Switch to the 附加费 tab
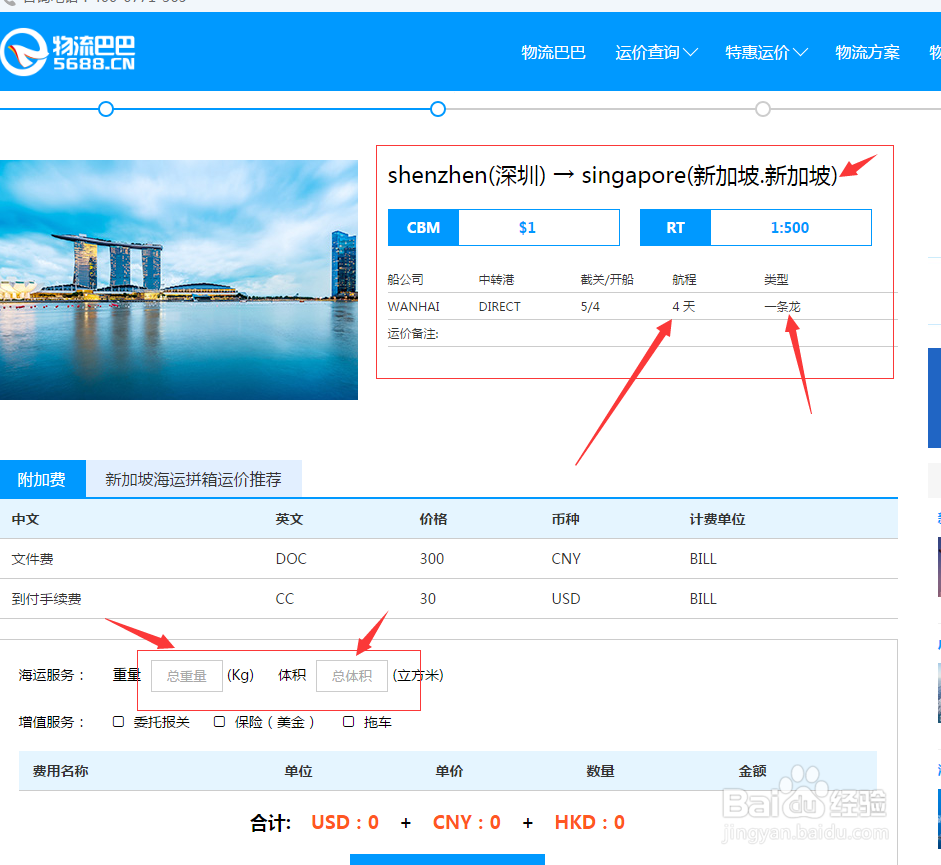The height and width of the screenshot is (865, 941). coord(42,479)
